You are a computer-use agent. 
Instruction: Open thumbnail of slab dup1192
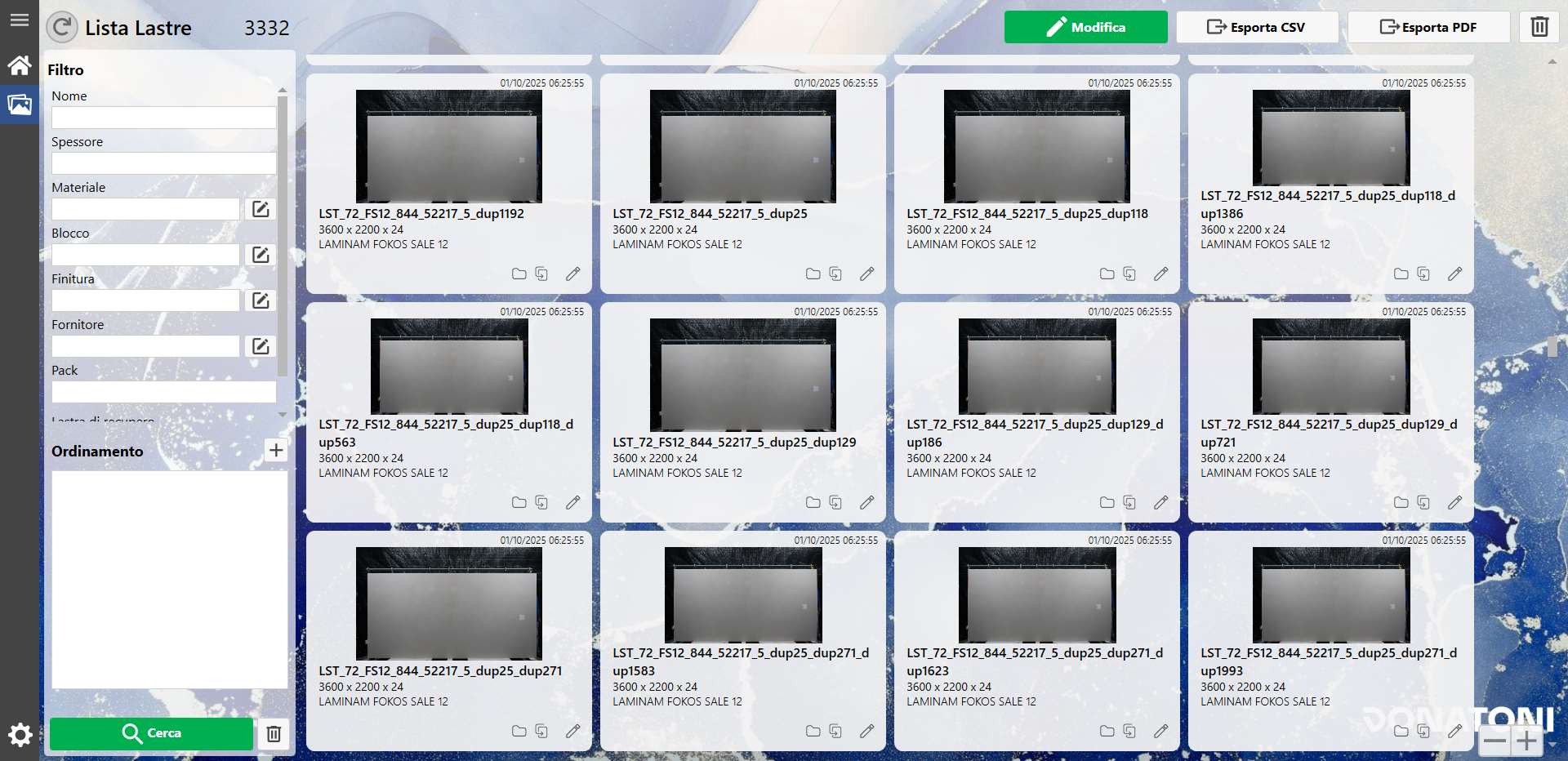(449, 146)
